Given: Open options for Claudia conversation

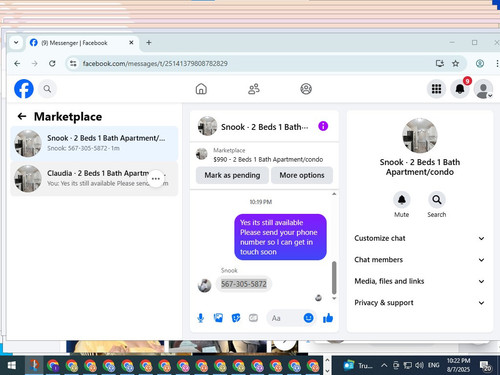Looking at the screenshot, I should coord(156,179).
